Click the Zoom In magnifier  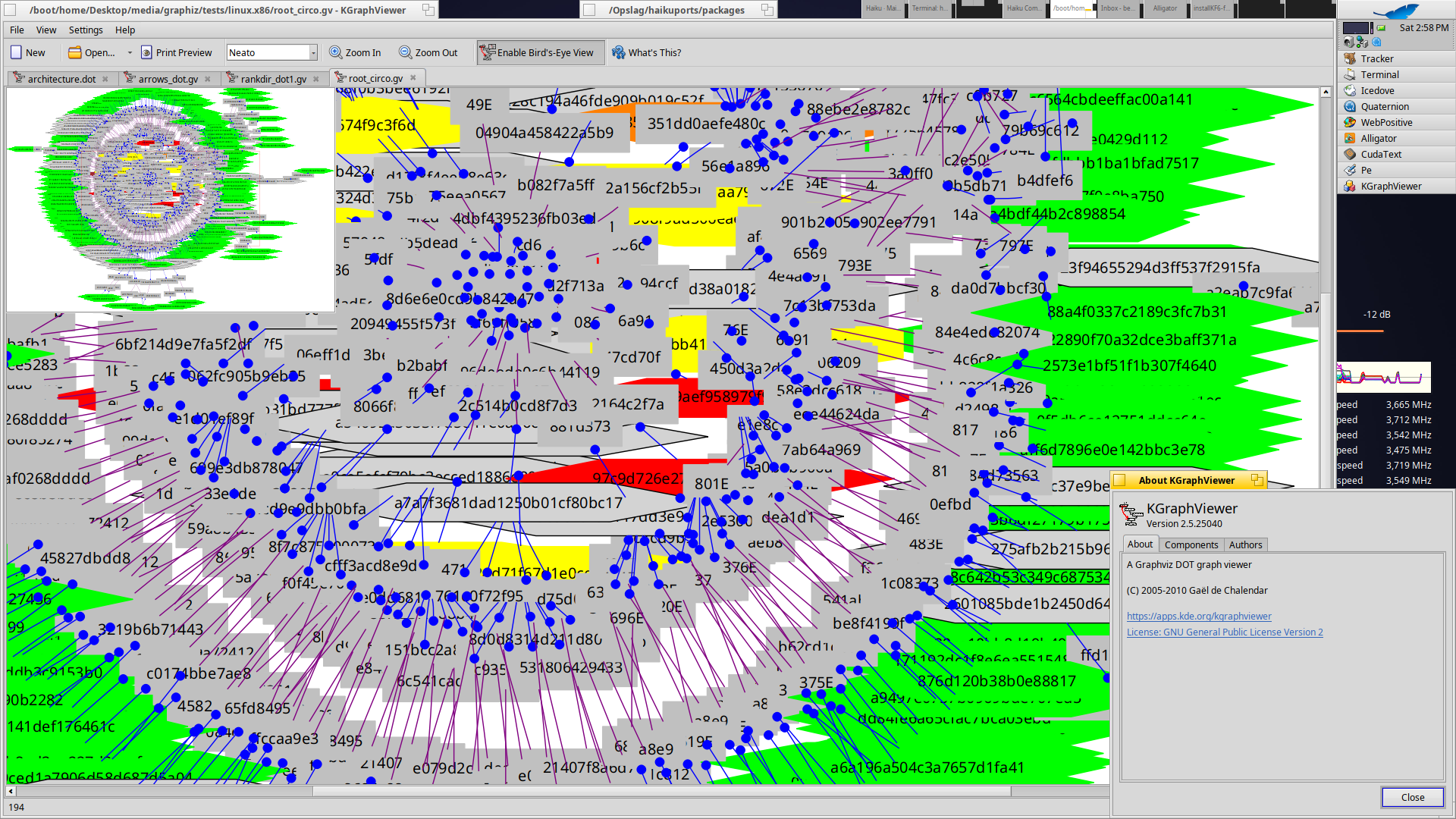point(335,52)
